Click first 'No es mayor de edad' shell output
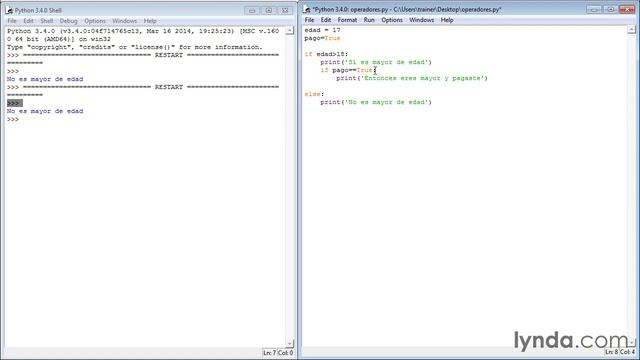Screen dimensions: 640x360 [45, 79]
